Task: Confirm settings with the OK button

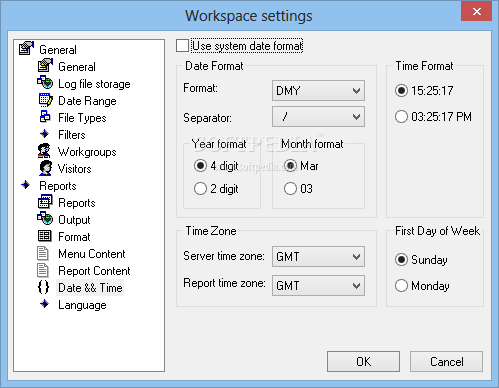Action: coord(363,361)
